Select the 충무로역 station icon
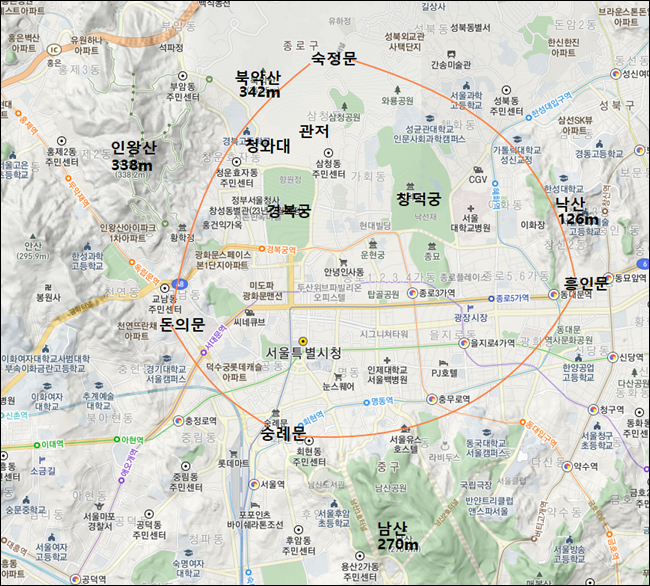Image resolution: width=650 pixels, height=586 pixels. click(432, 399)
